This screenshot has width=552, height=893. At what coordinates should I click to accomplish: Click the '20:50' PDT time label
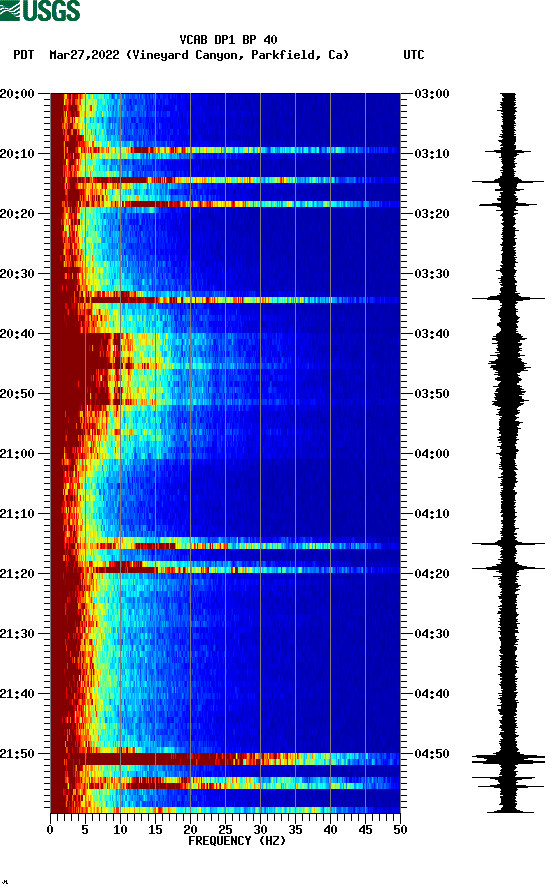click(x=17, y=394)
